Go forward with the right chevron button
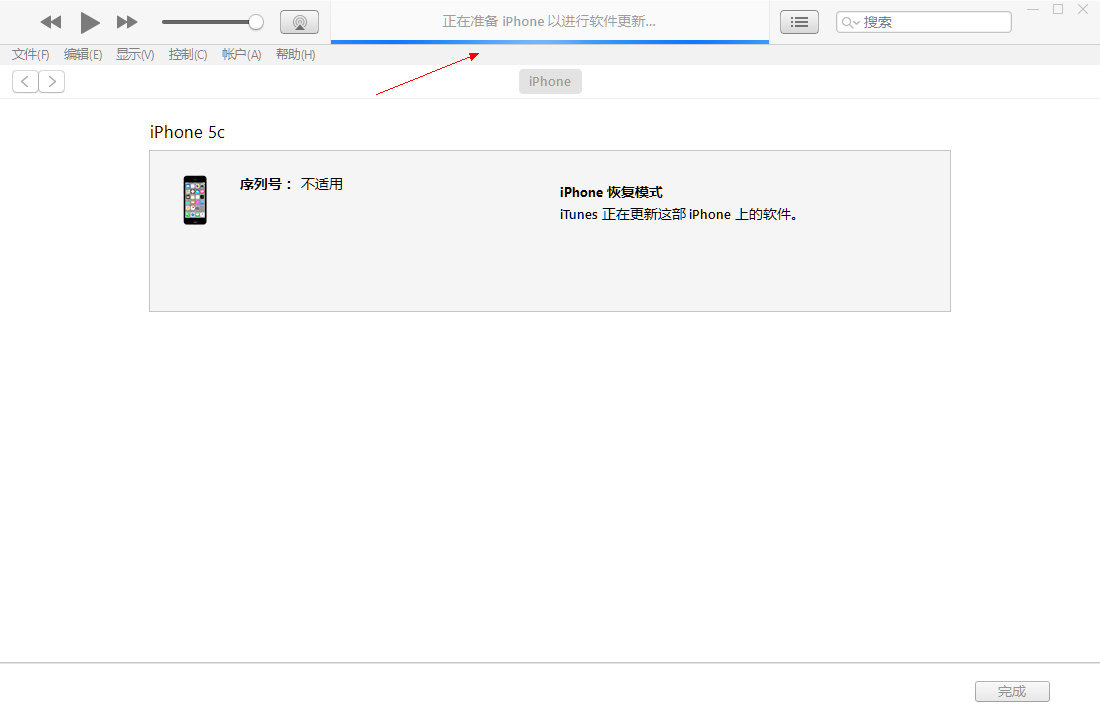Screen dimensions: 1100x719 click(x=52, y=81)
